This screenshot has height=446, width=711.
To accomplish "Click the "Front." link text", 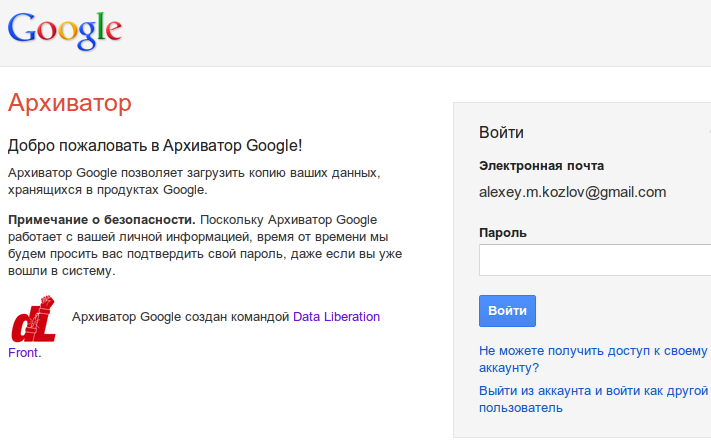I will (x=25, y=352).
